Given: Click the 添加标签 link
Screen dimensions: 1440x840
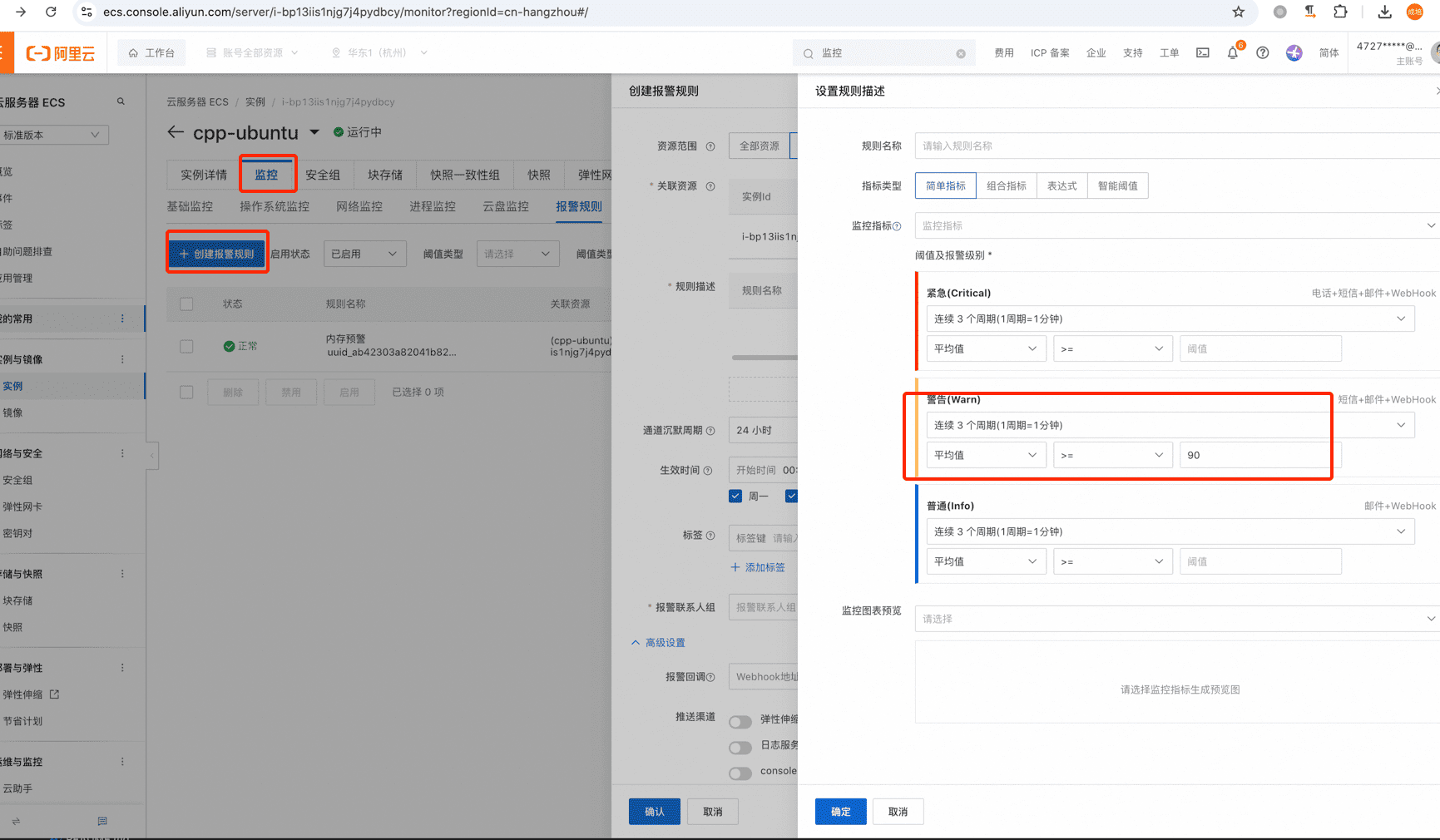Looking at the screenshot, I should tap(758, 567).
